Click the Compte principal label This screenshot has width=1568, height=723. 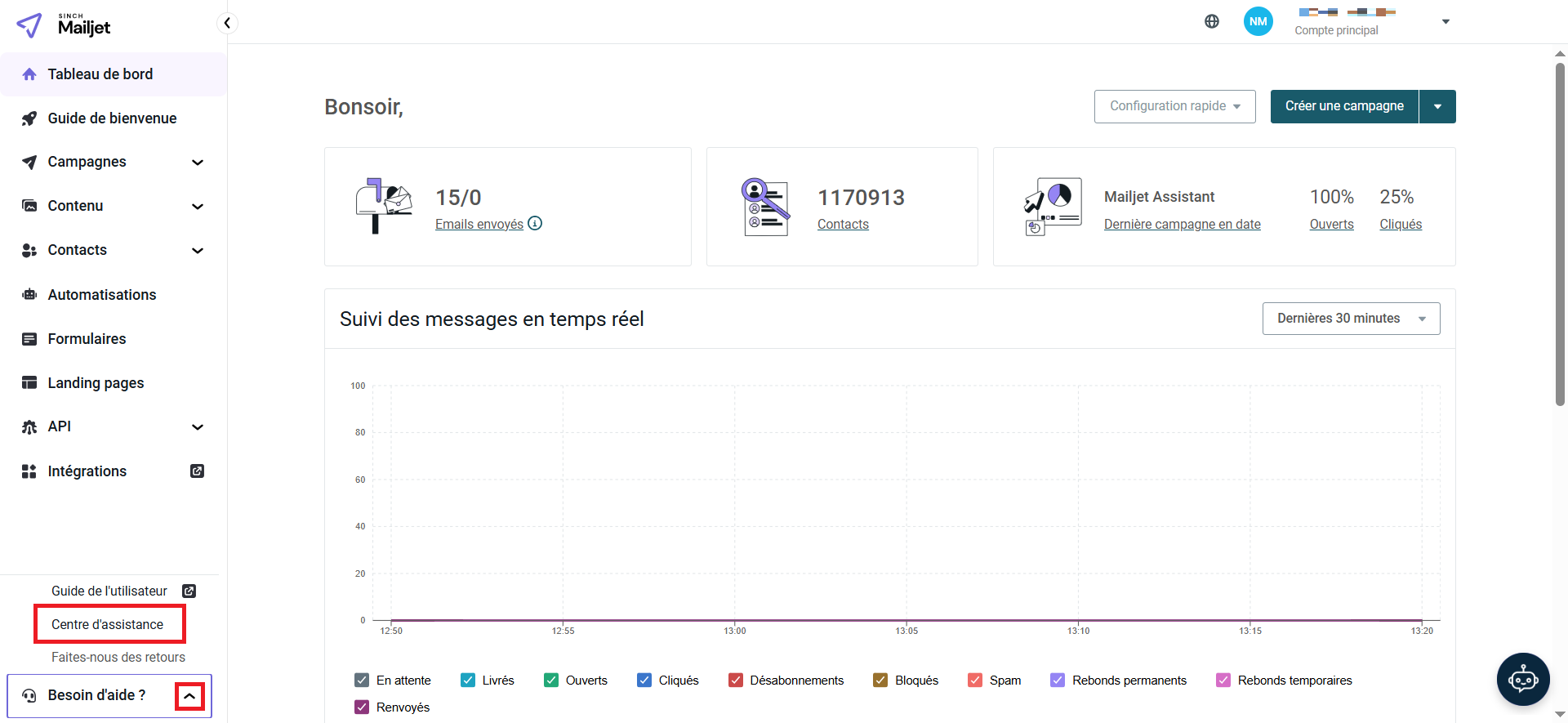click(1336, 30)
